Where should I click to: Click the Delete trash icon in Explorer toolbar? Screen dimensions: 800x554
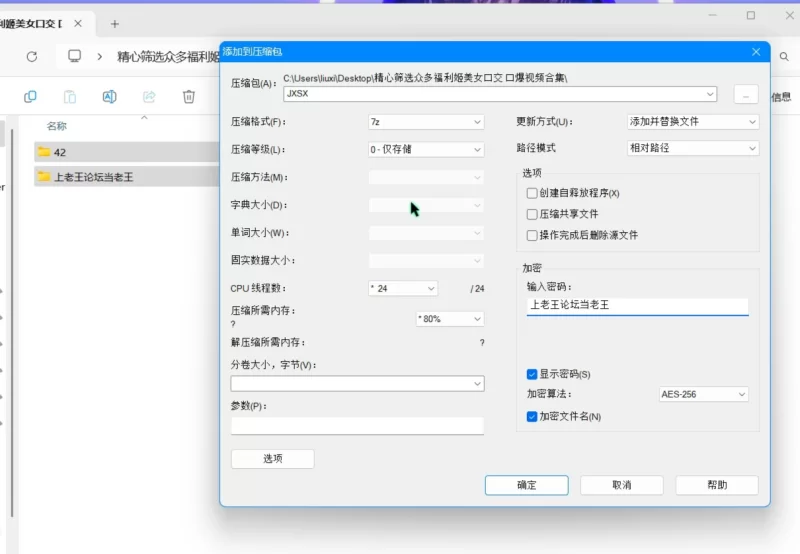pyautogui.click(x=189, y=96)
